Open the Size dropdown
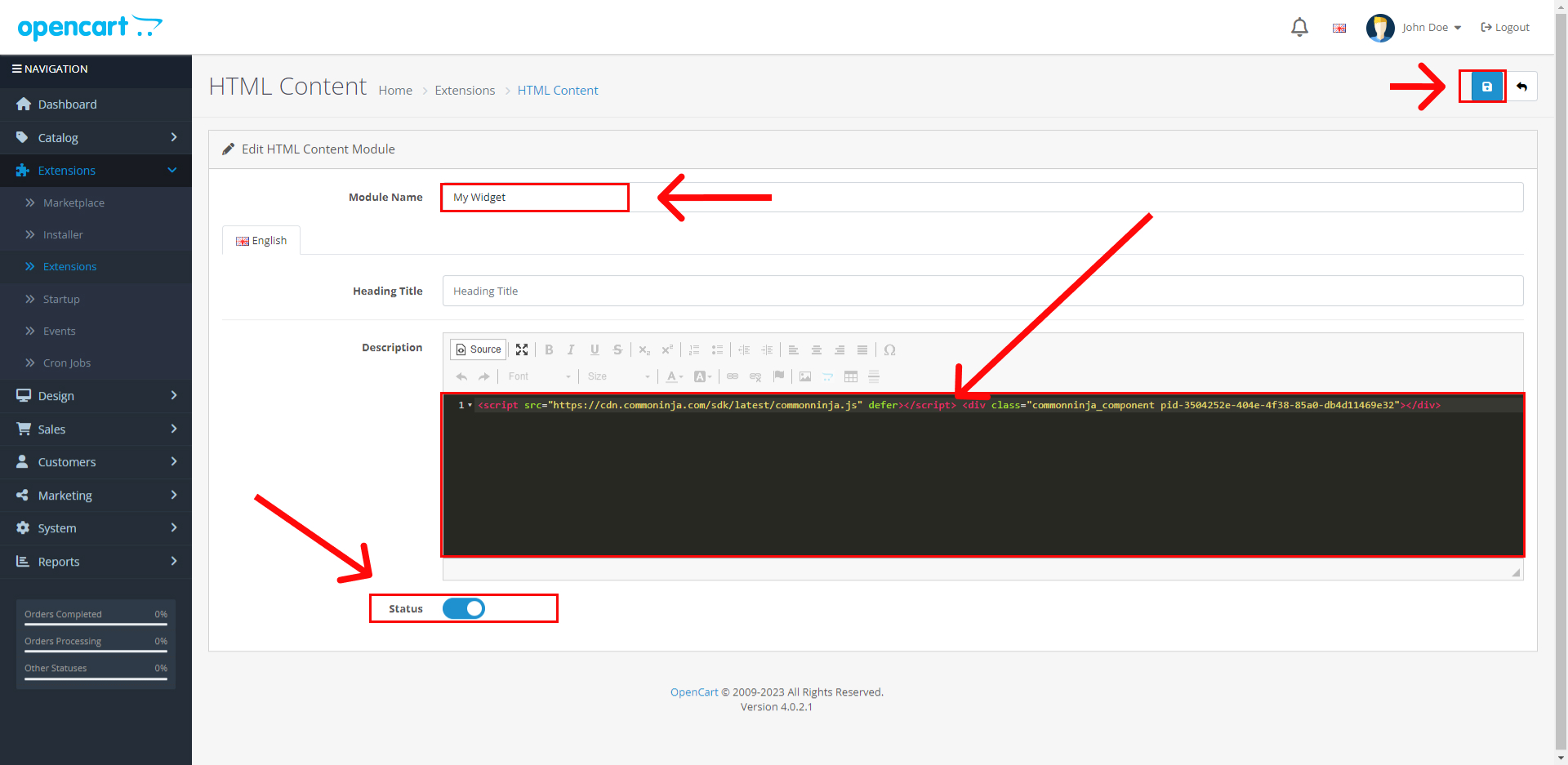Image resolution: width=1568 pixels, height=765 pixels. coord(618,376)
